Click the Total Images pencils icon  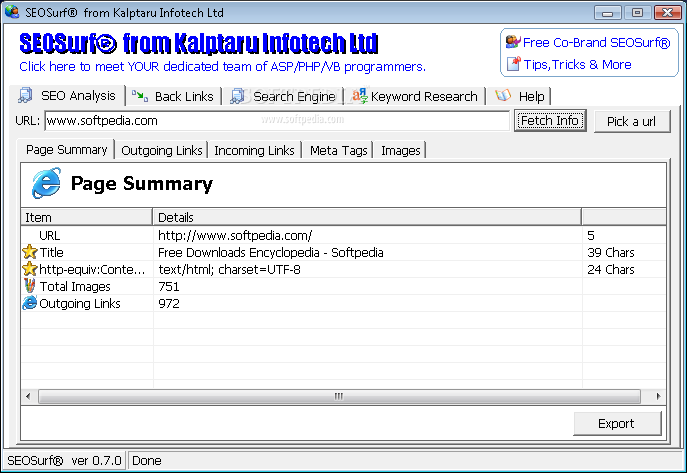pyautogui.click(x=29, y=286)
